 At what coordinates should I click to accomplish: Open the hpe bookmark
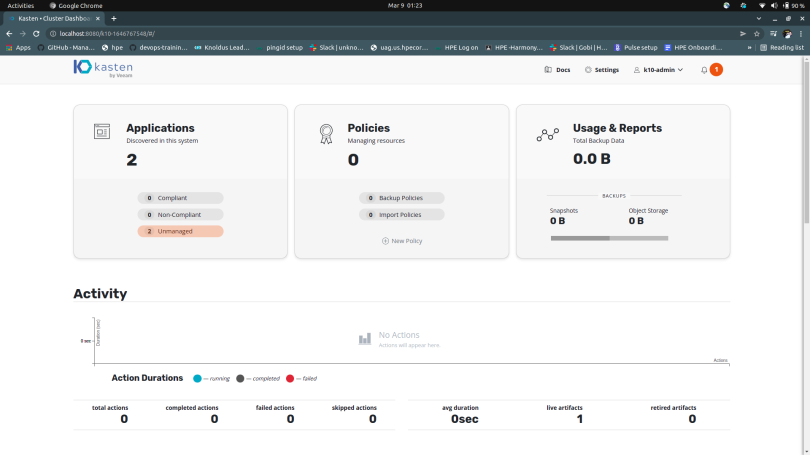[112, 48]
